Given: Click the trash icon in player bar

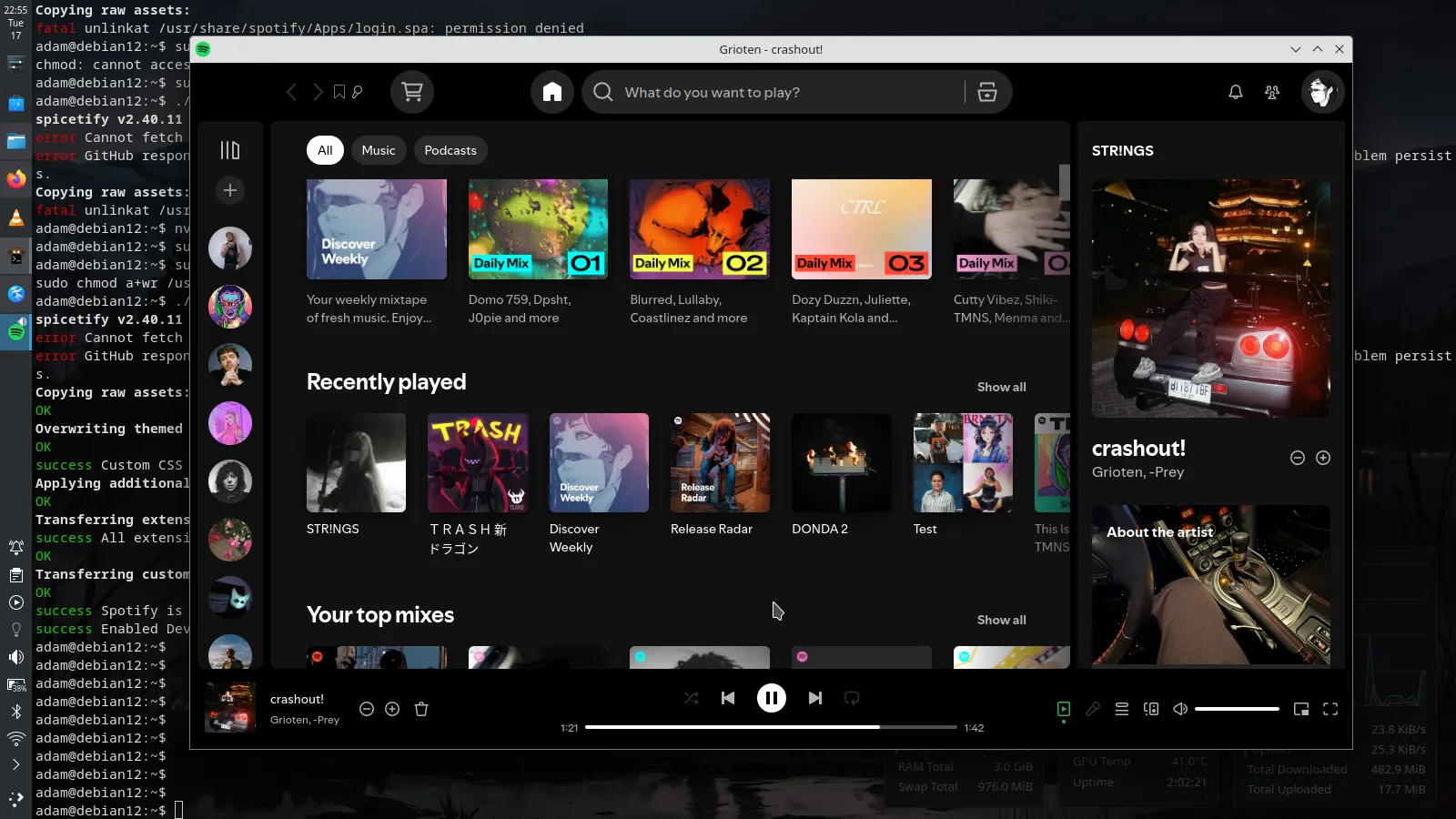Looking at the screenshot, I should pos(421,709).
